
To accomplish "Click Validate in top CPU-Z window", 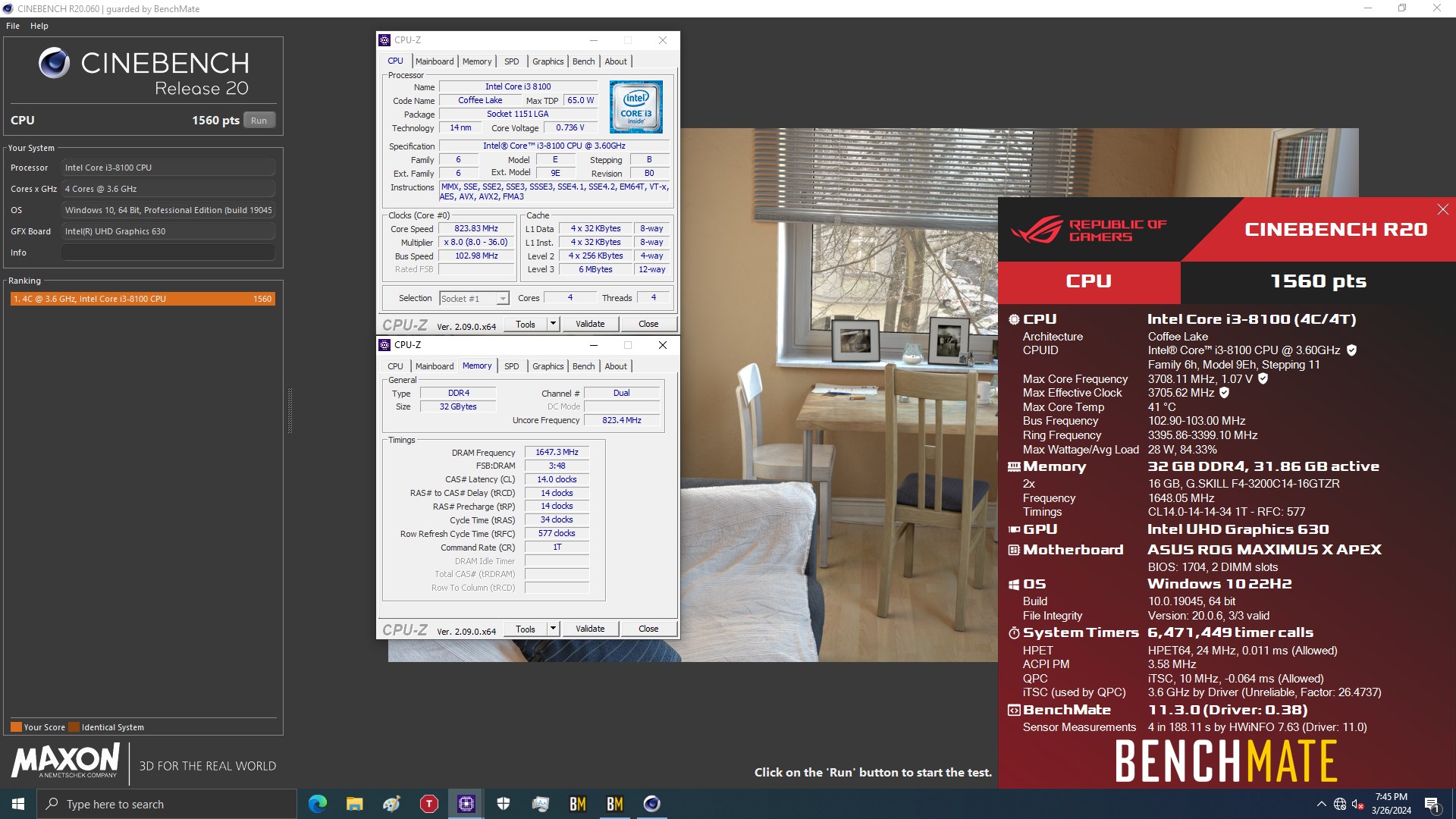I will [x=590, y=324].
